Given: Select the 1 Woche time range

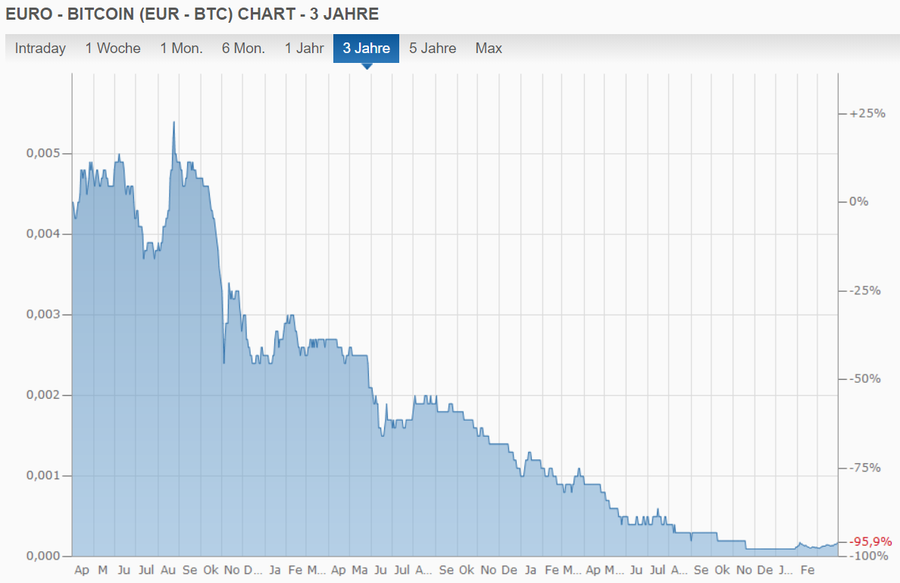Looking at the screenshot, I should 113,48.
